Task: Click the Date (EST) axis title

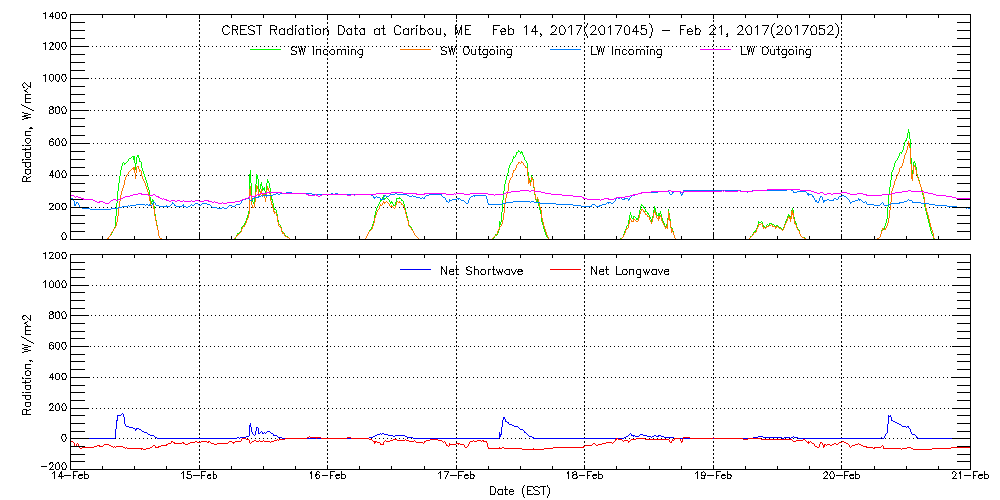Action: (x=520, y=491)
